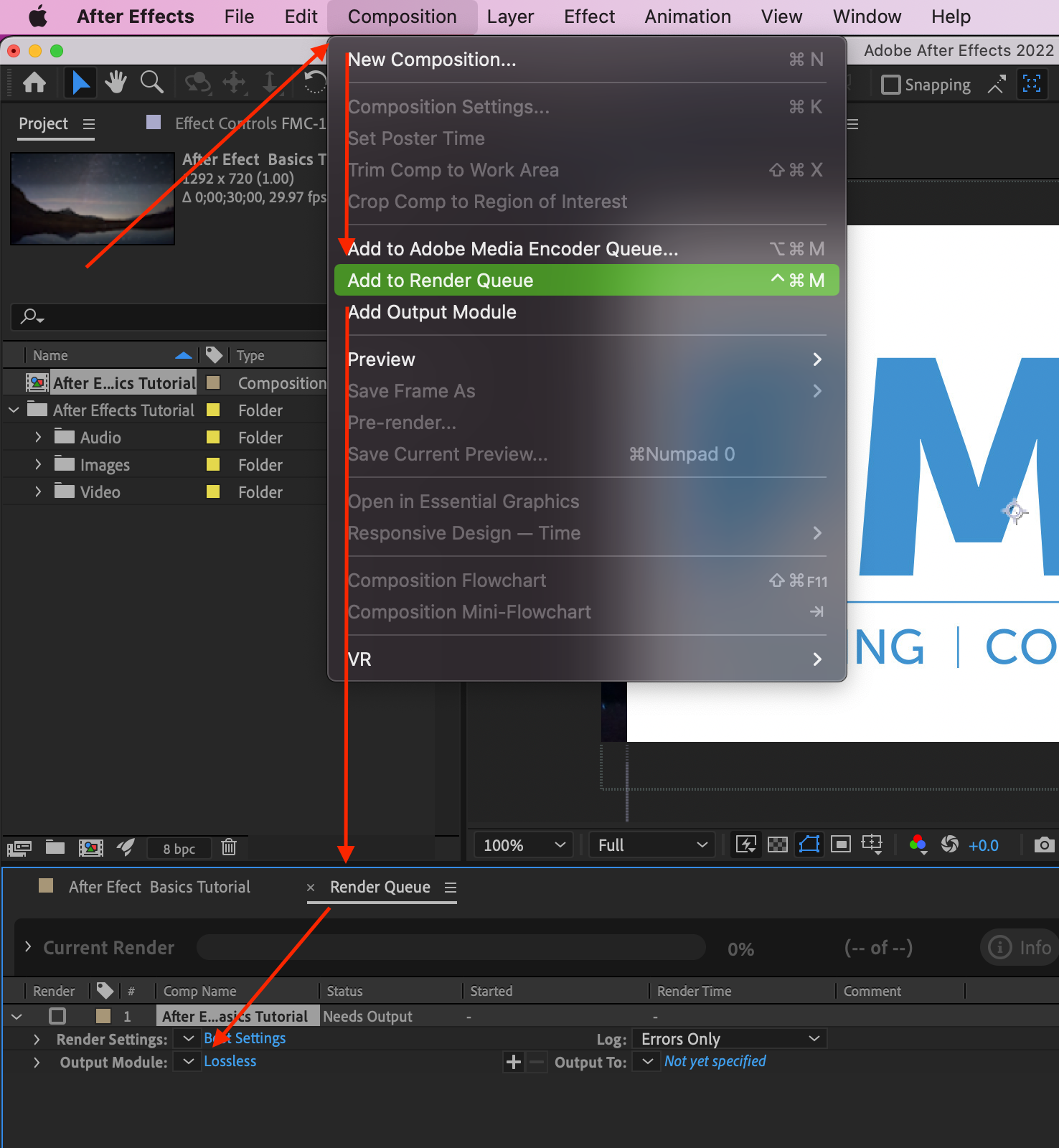This screenshot has height=1148, width=1059.
Task: Select the Zoom magnifier tool
Action: point(151,83)
